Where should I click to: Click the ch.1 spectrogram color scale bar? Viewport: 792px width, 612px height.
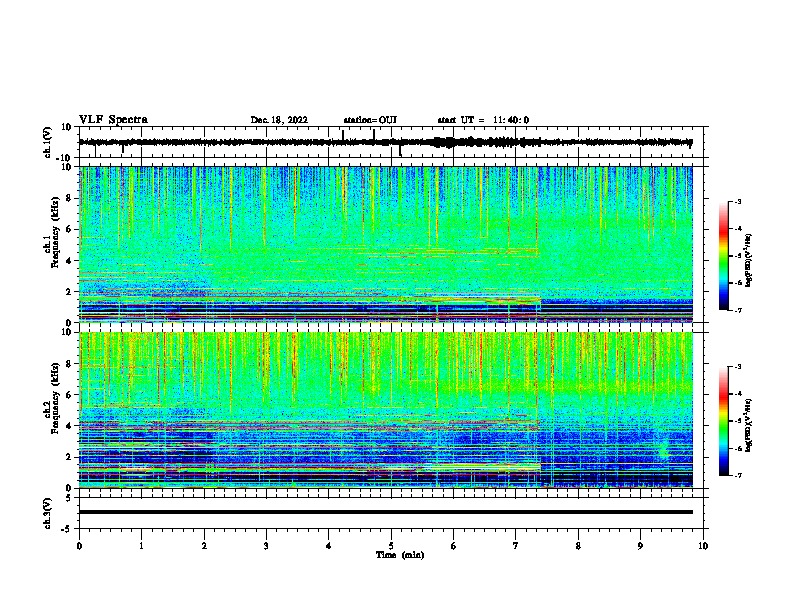(x=724, y=256)
